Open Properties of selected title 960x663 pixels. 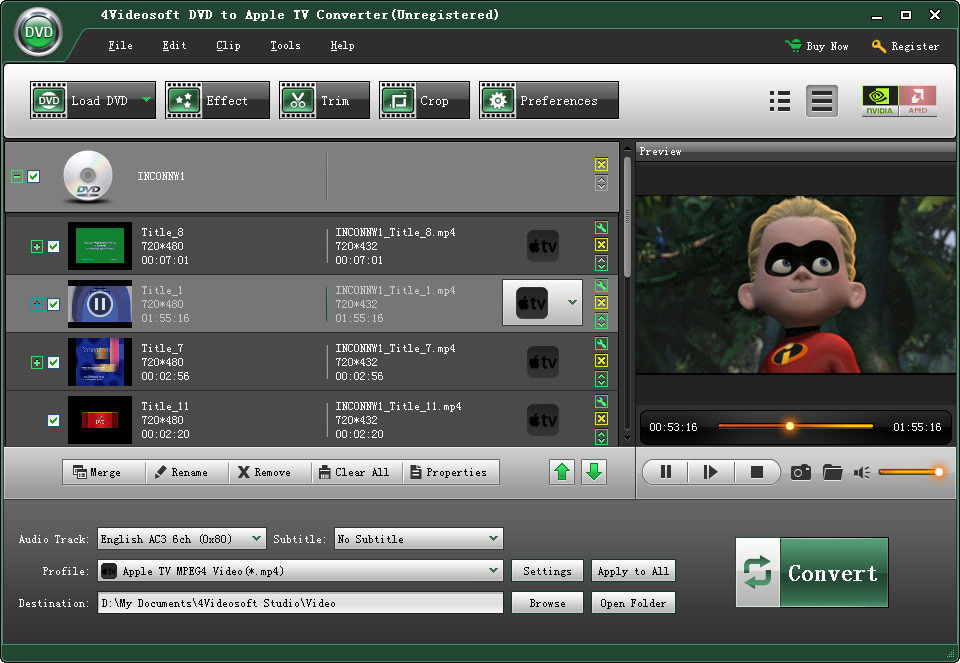click(x=451, y=472)
